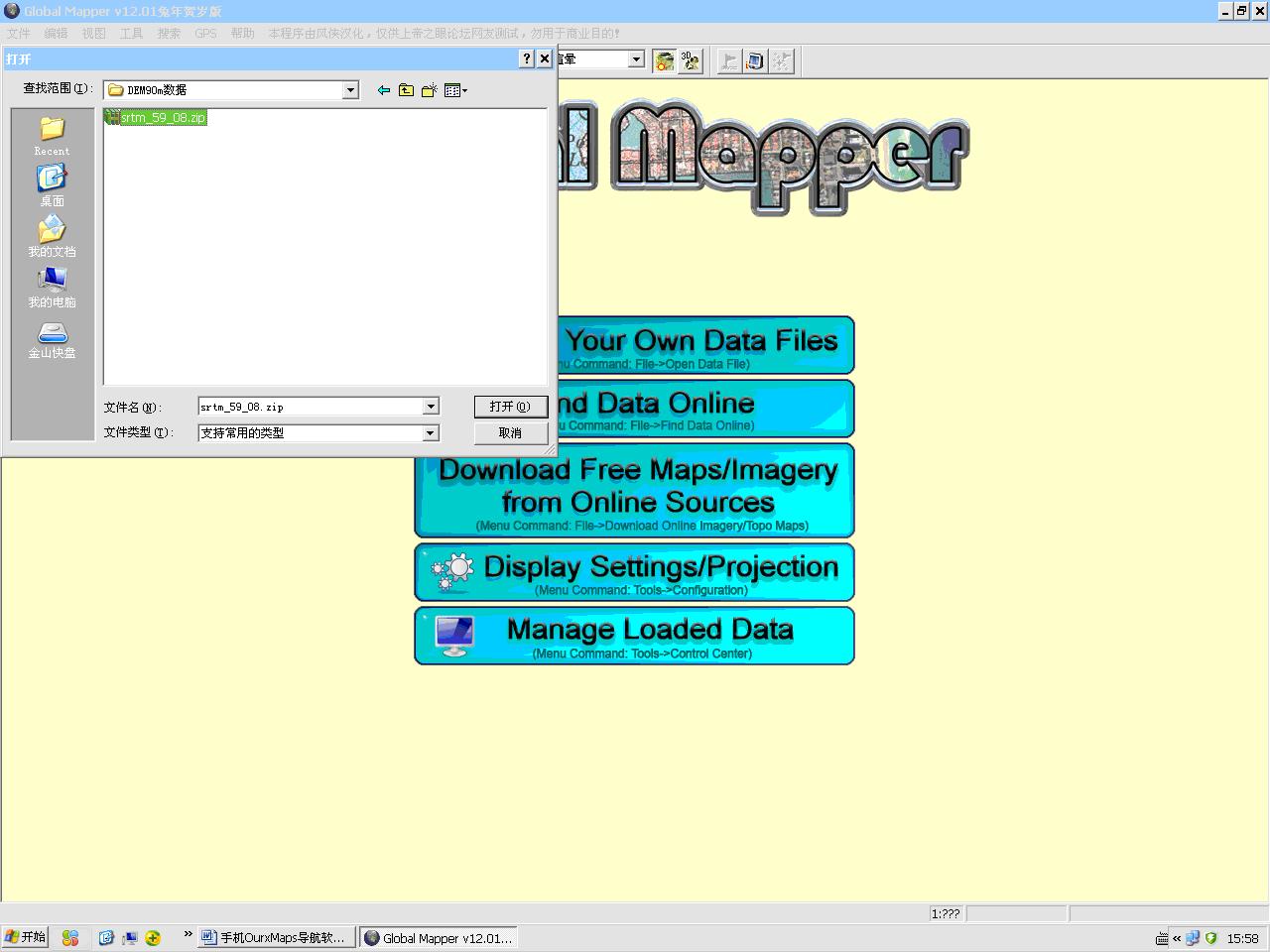Image resolution: width=1270 pixels, height=952 pixels.
Task: Click the 15:58 system clock
Action: (1242, 938)
